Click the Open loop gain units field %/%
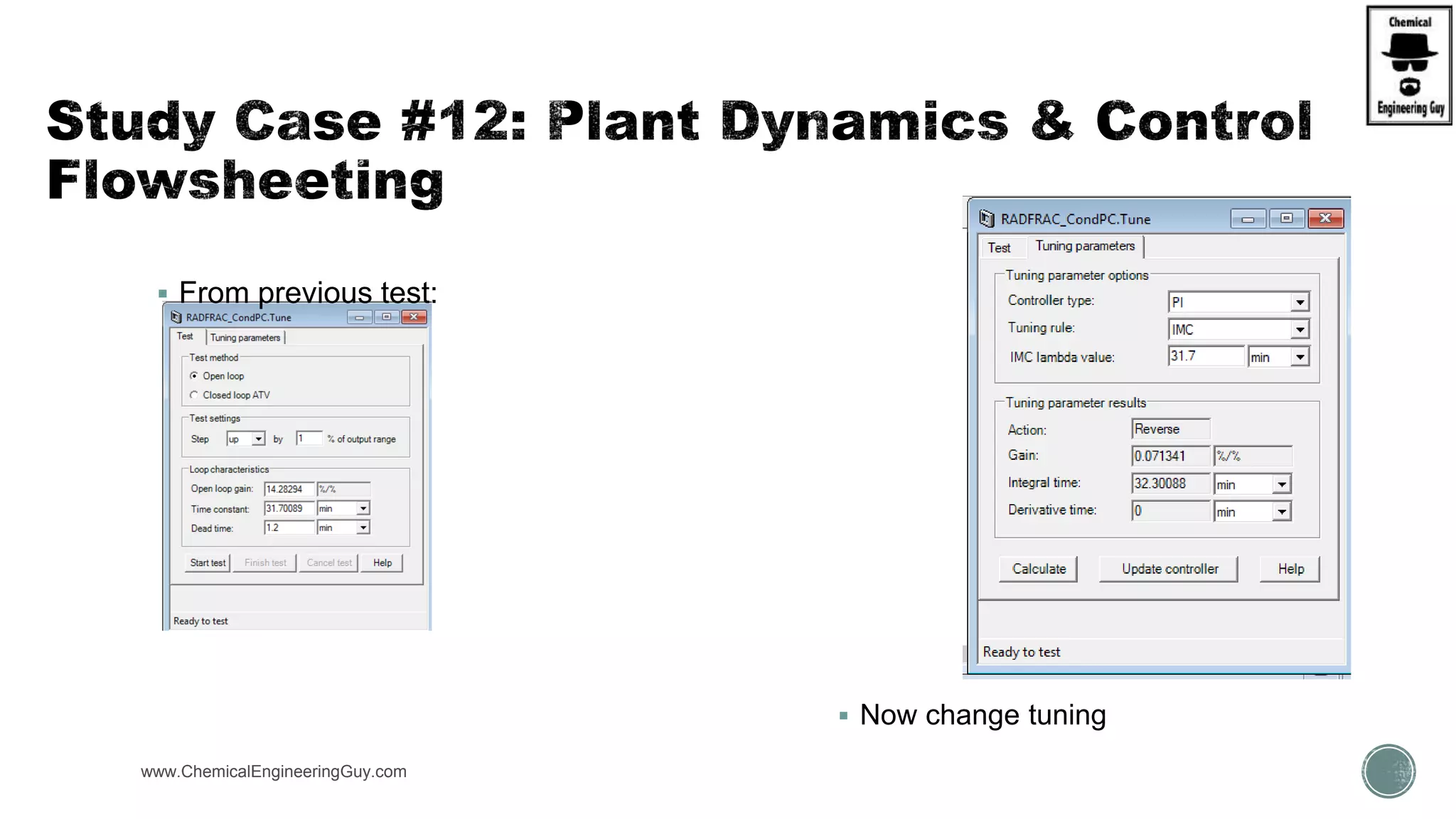Image resolution: width=1456 pixels, height=819 pixels. point(343,489)
